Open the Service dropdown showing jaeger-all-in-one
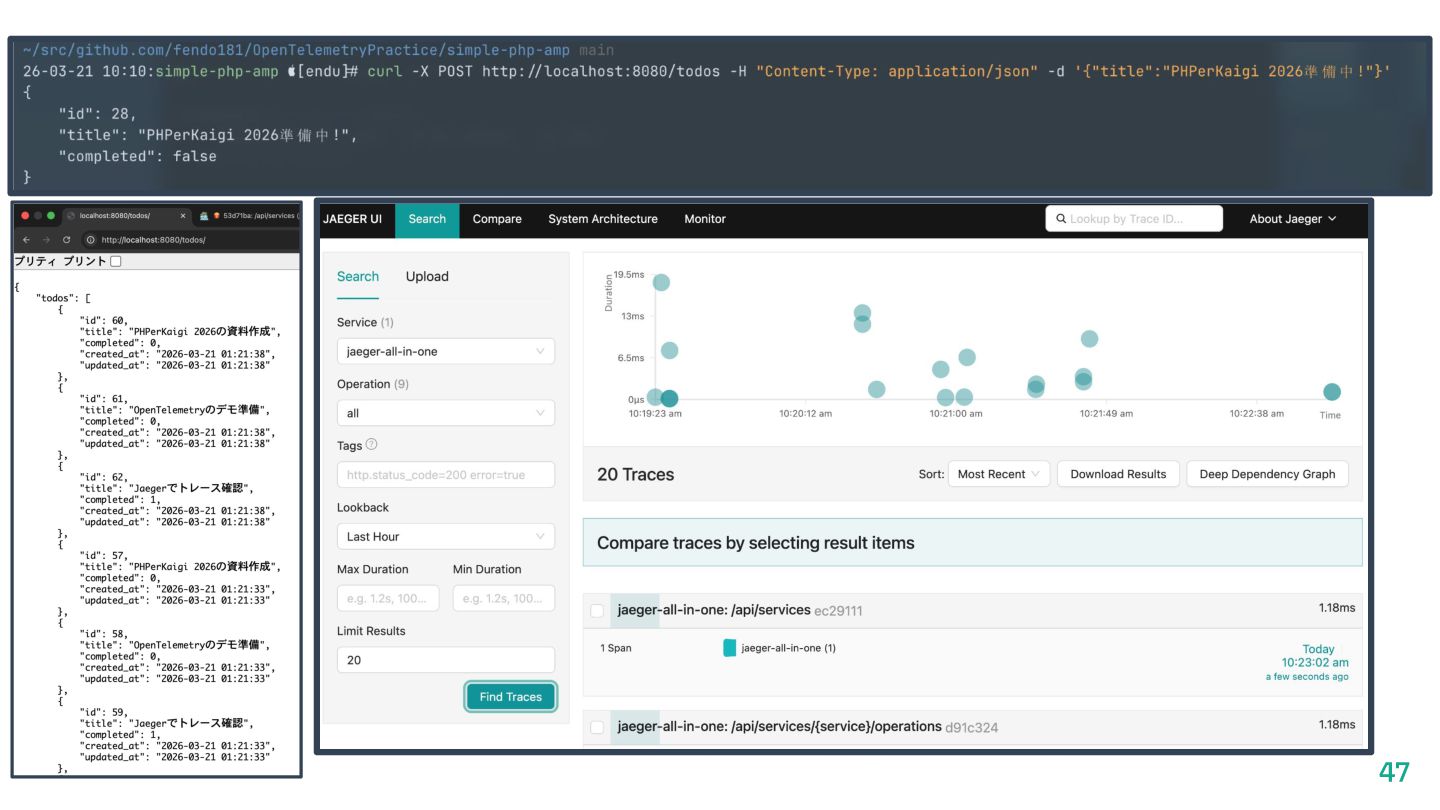 (x=445, y=351)
